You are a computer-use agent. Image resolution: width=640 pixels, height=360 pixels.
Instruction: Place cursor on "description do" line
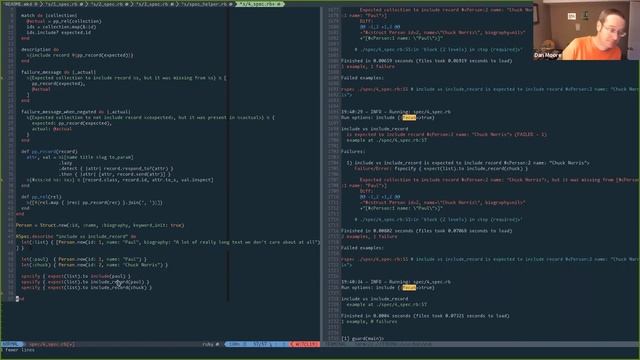coord(40,50)
